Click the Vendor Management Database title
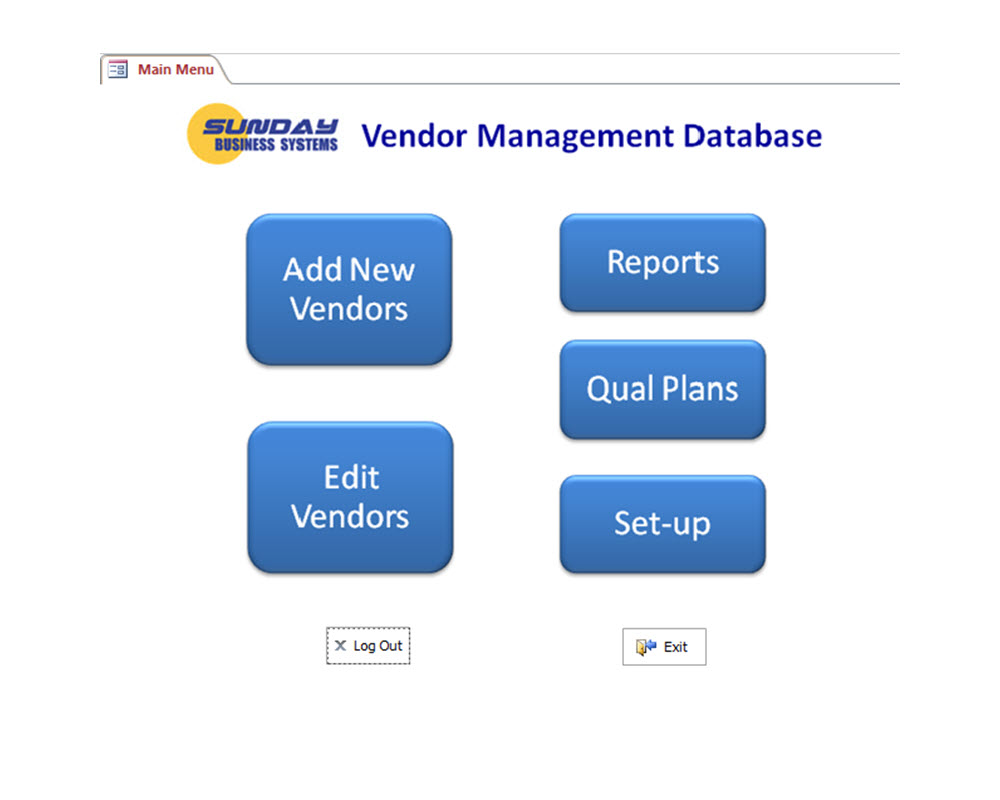The width and height of the screenshot is (1000, 800). click(x=592, y=135)
